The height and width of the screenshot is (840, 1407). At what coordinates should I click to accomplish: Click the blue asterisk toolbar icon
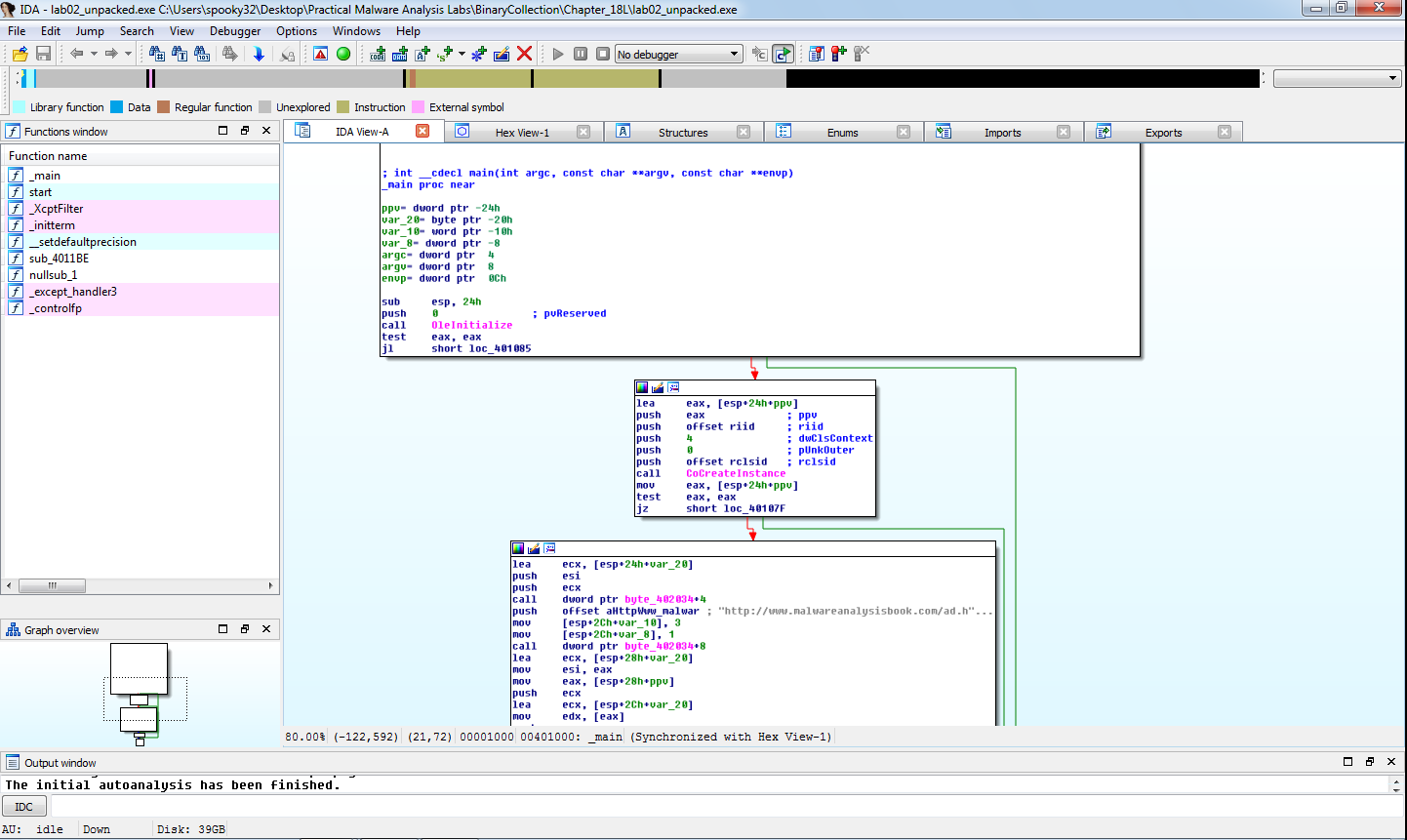click(479, 54)
